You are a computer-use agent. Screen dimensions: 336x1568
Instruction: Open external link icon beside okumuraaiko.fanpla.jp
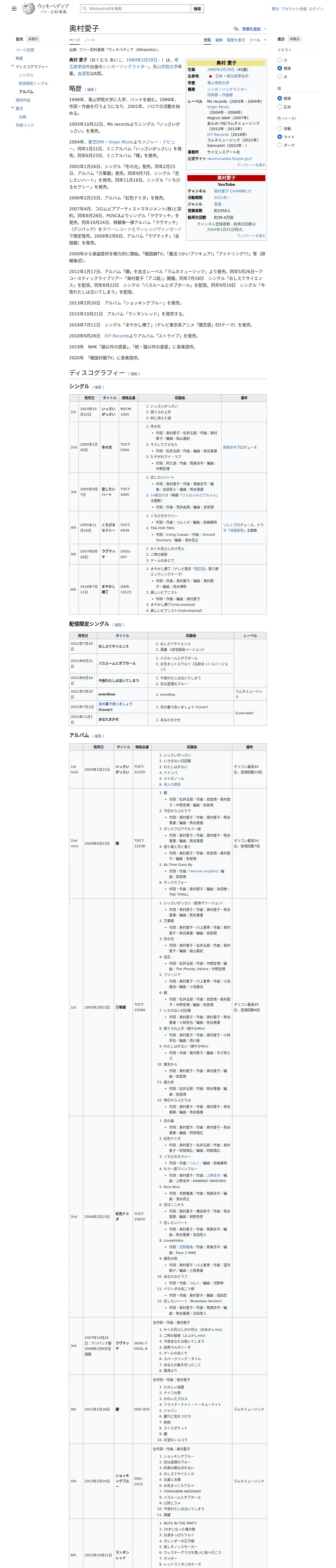tap(250, 158)
